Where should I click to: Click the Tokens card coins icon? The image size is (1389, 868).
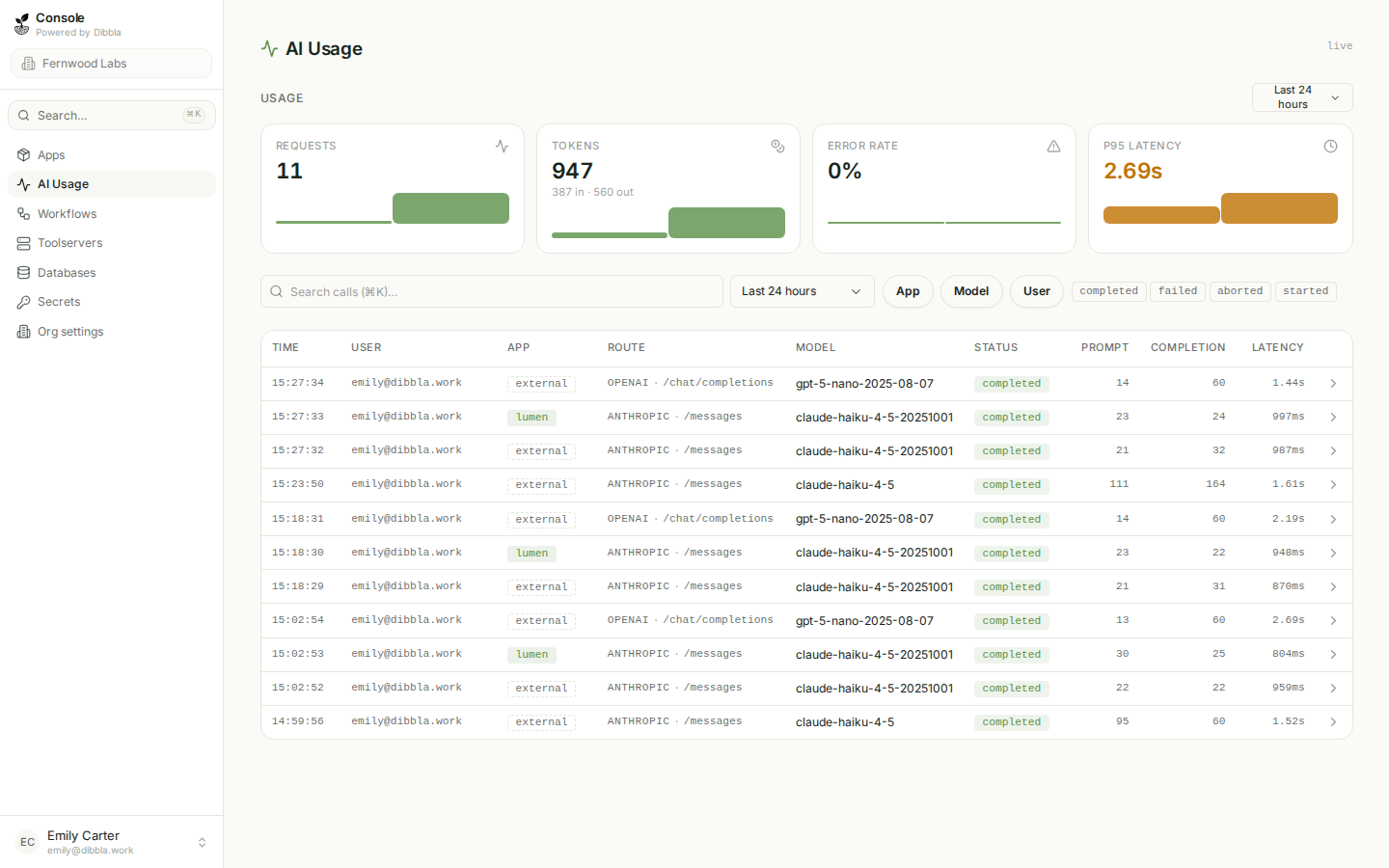[778, 147]
